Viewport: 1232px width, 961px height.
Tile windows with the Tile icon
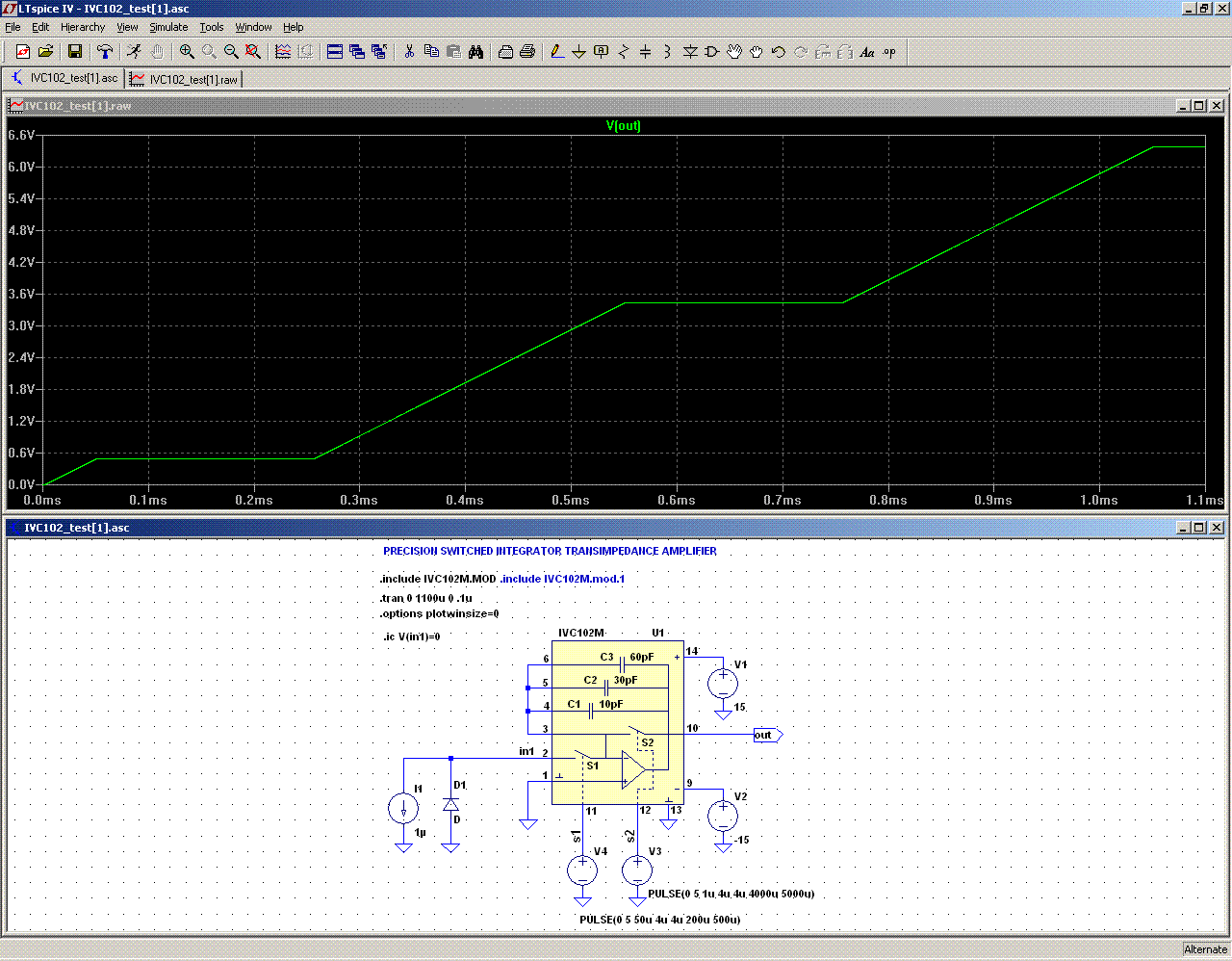tap(335, 52)
